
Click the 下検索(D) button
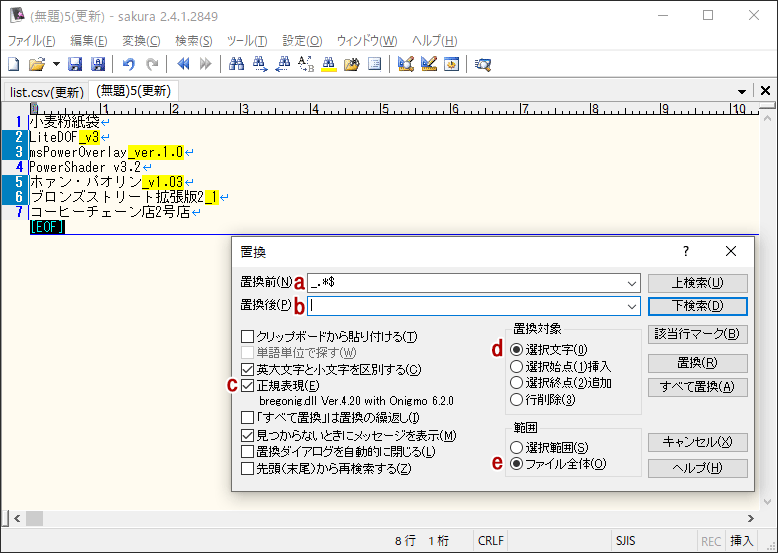(698, 306)
